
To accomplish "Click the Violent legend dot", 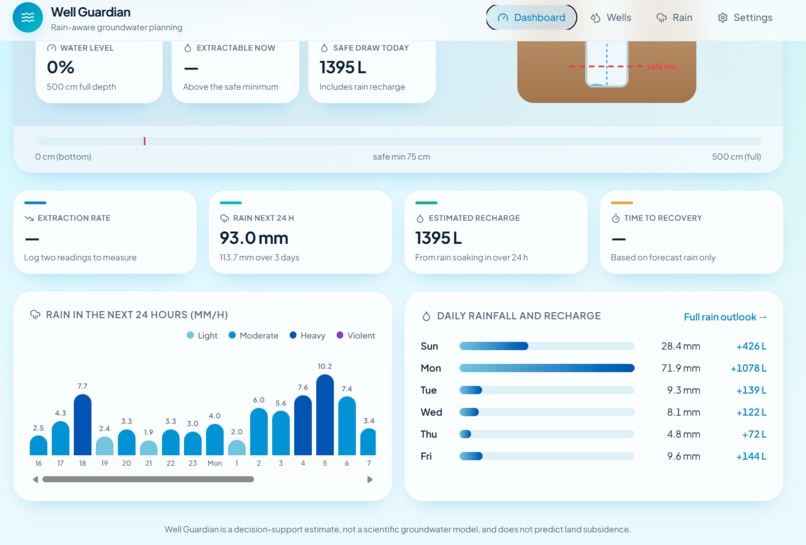I will pos(340,335).
